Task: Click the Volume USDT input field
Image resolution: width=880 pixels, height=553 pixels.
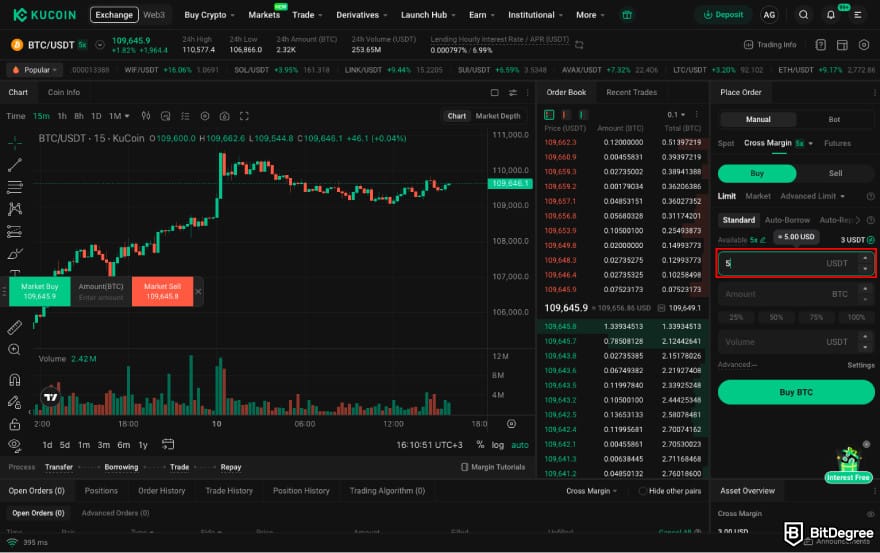Action: [796, 342]
